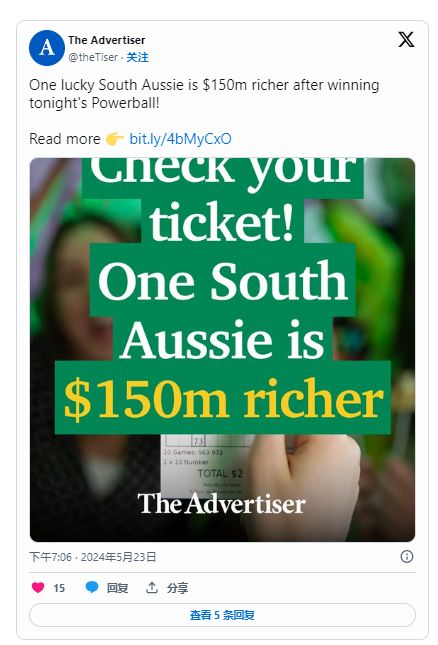Open the bit.ly/4bMyCxO link

(x=180, y=139)
